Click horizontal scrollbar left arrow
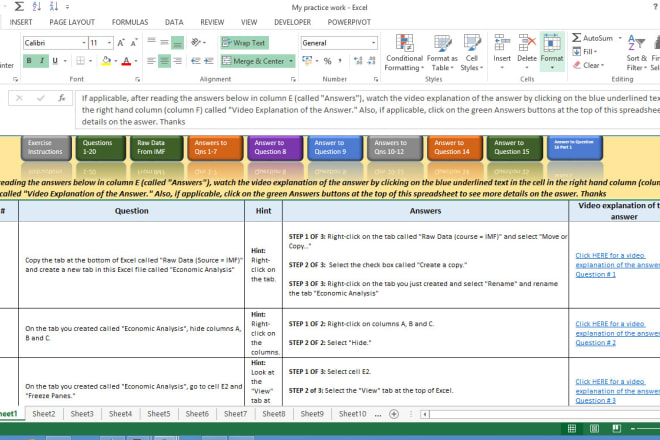 pyautogui.click(x=425, y=414)
